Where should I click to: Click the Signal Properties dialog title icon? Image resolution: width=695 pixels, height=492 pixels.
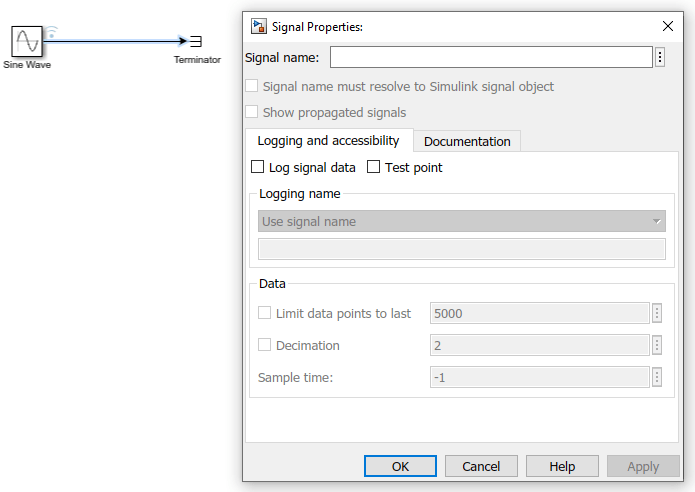(259, 26)
